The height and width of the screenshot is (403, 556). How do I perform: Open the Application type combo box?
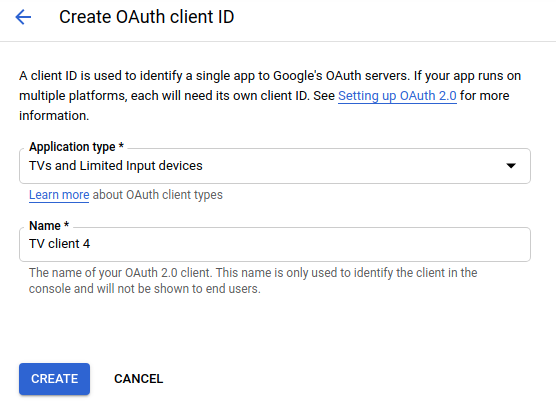click(275, 166)
